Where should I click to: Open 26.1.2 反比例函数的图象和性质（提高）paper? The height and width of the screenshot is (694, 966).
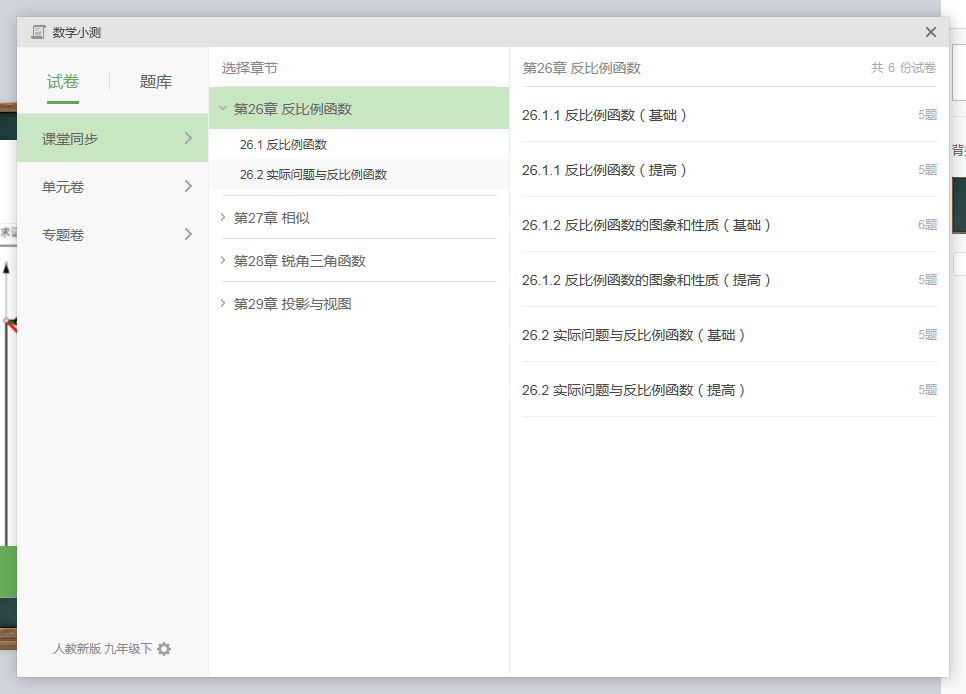[647, 280]
